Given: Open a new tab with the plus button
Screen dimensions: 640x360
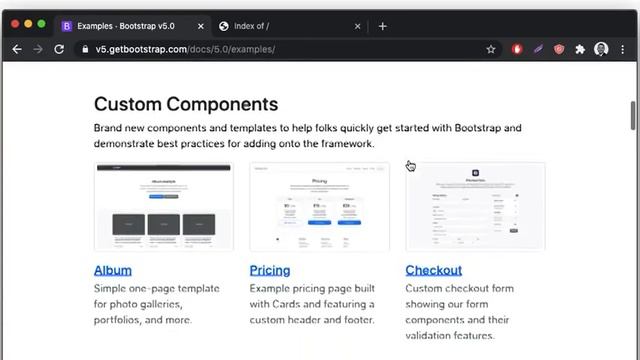Looking at the screenshot, I should (382, 26).
